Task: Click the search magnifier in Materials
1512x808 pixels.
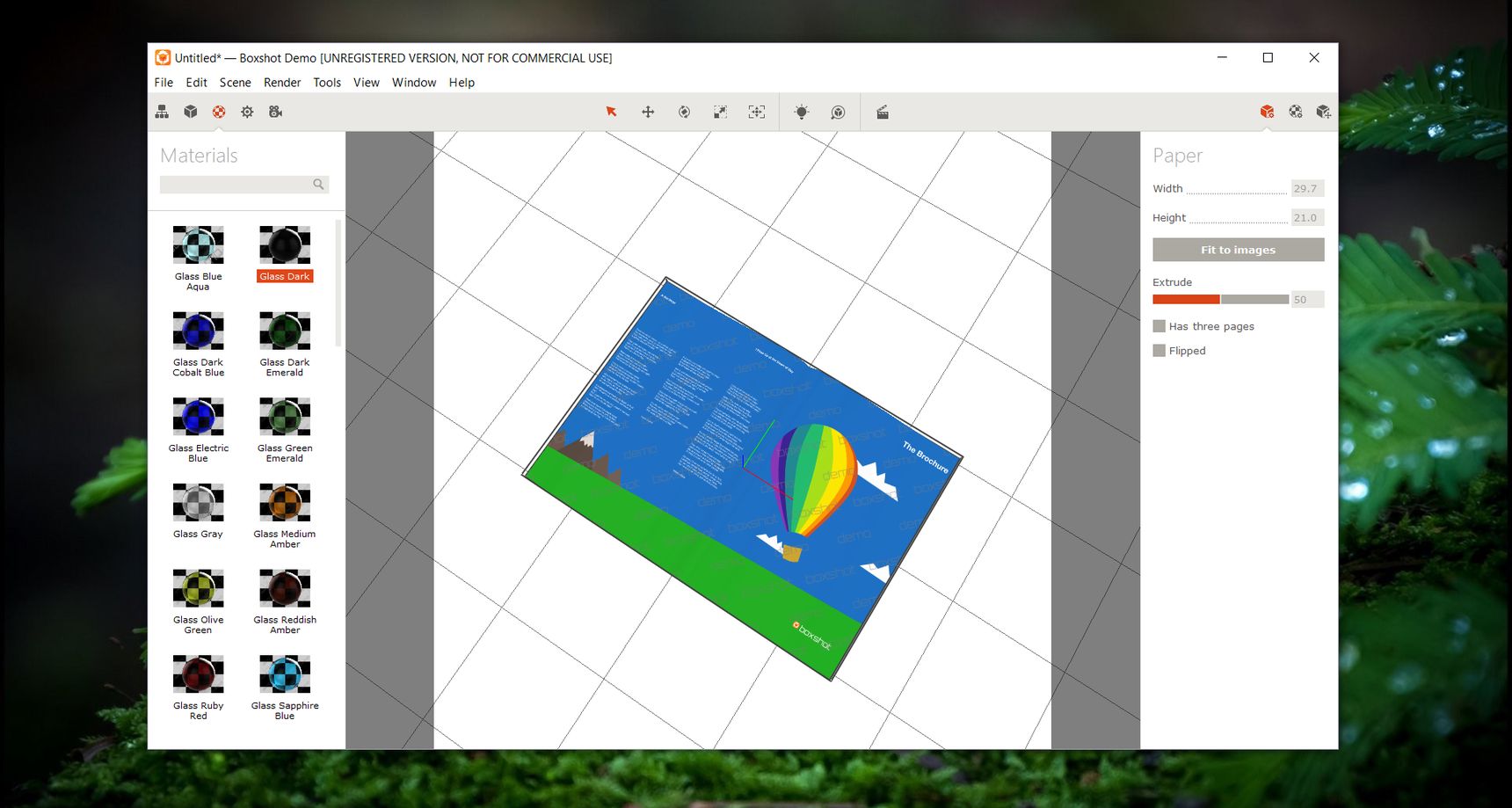Action: (318, 185)
